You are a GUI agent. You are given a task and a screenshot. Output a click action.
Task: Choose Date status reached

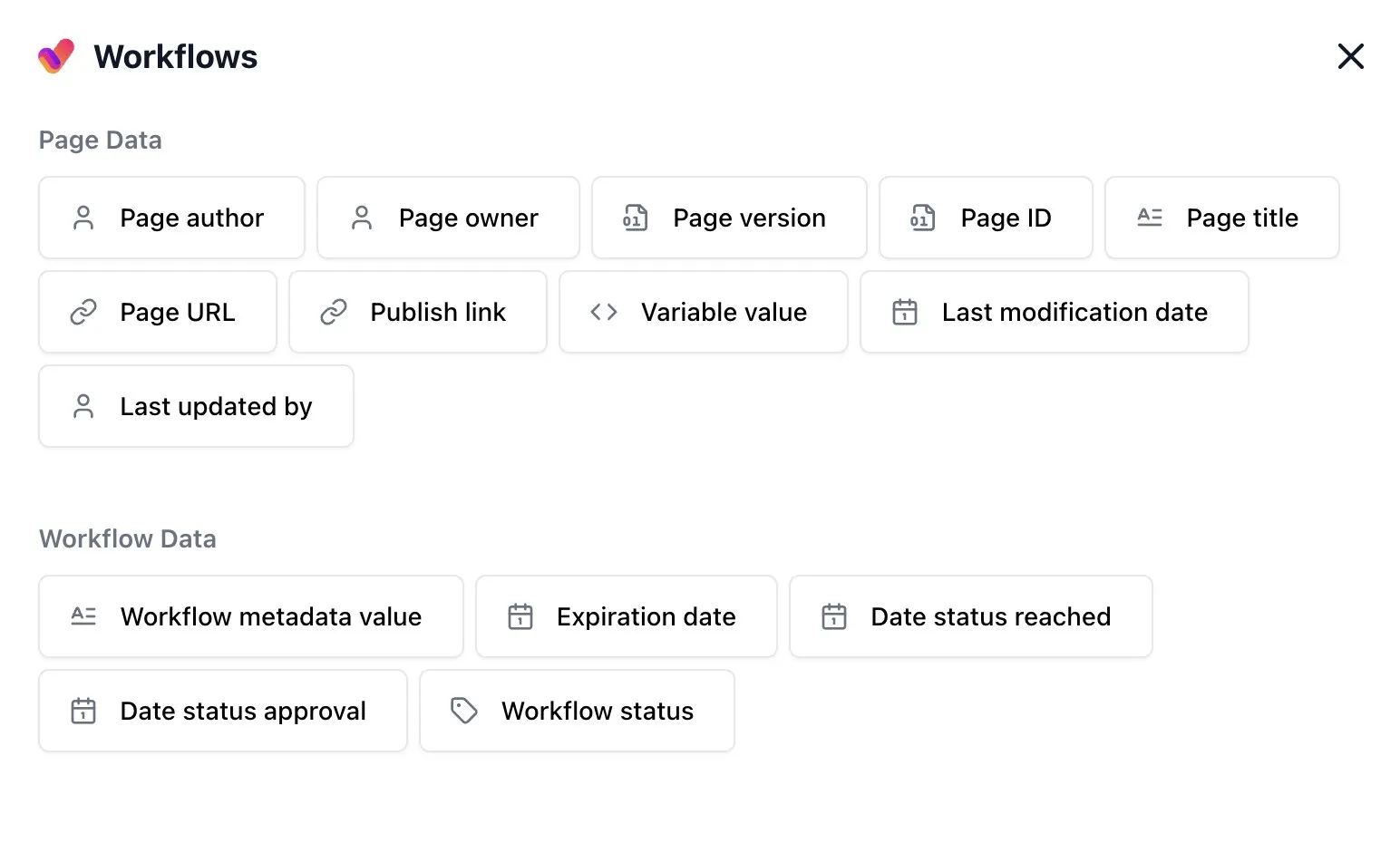(x=971, y=616)
